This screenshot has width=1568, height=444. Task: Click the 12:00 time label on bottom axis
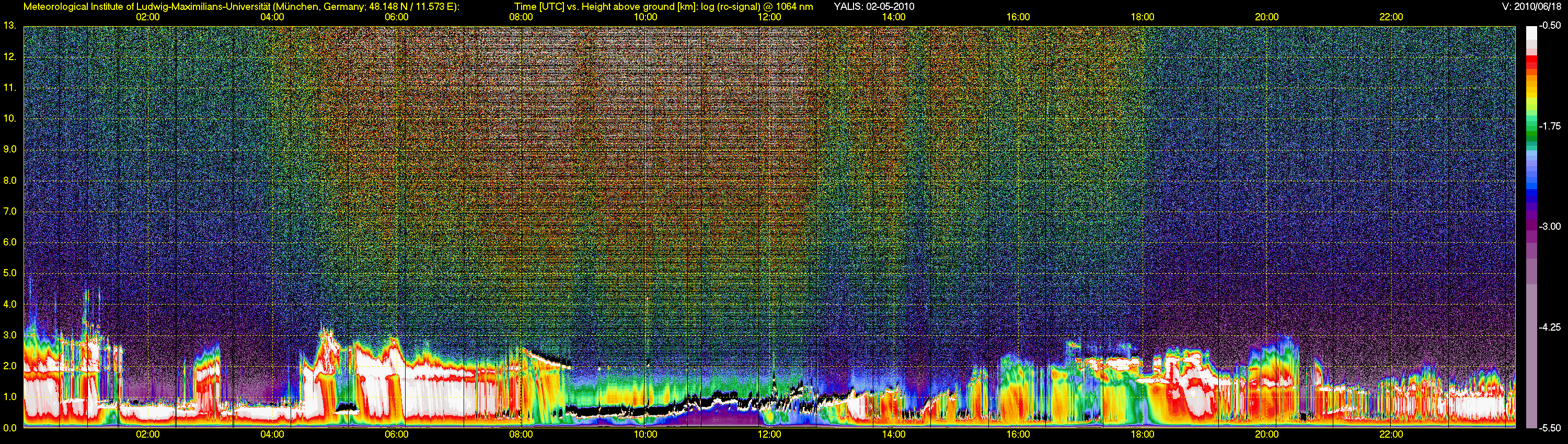769,435
